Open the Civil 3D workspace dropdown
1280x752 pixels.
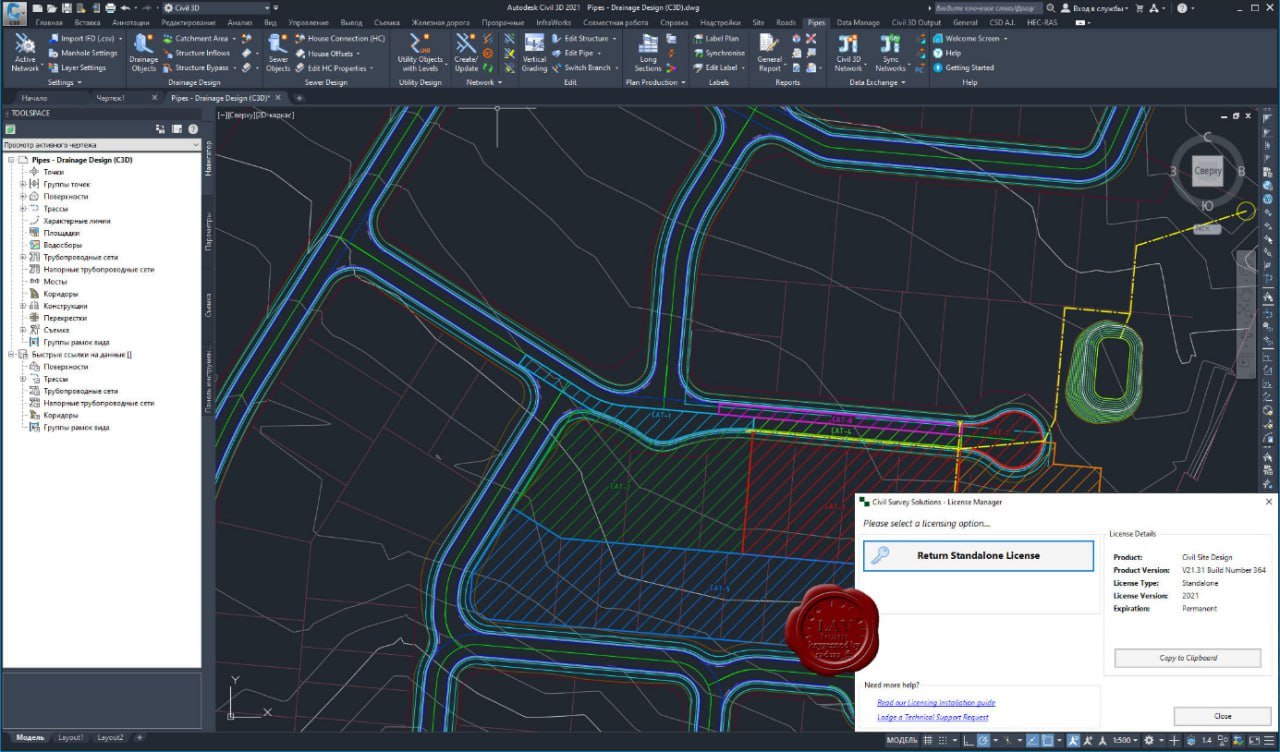click(x=215, y=8)
